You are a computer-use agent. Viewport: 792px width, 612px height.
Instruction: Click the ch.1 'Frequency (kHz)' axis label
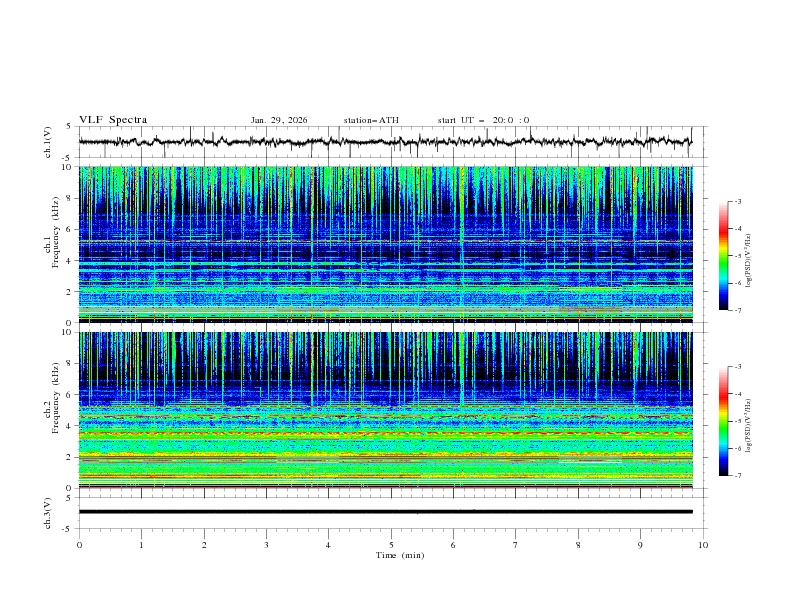click(x=56, y=231)
